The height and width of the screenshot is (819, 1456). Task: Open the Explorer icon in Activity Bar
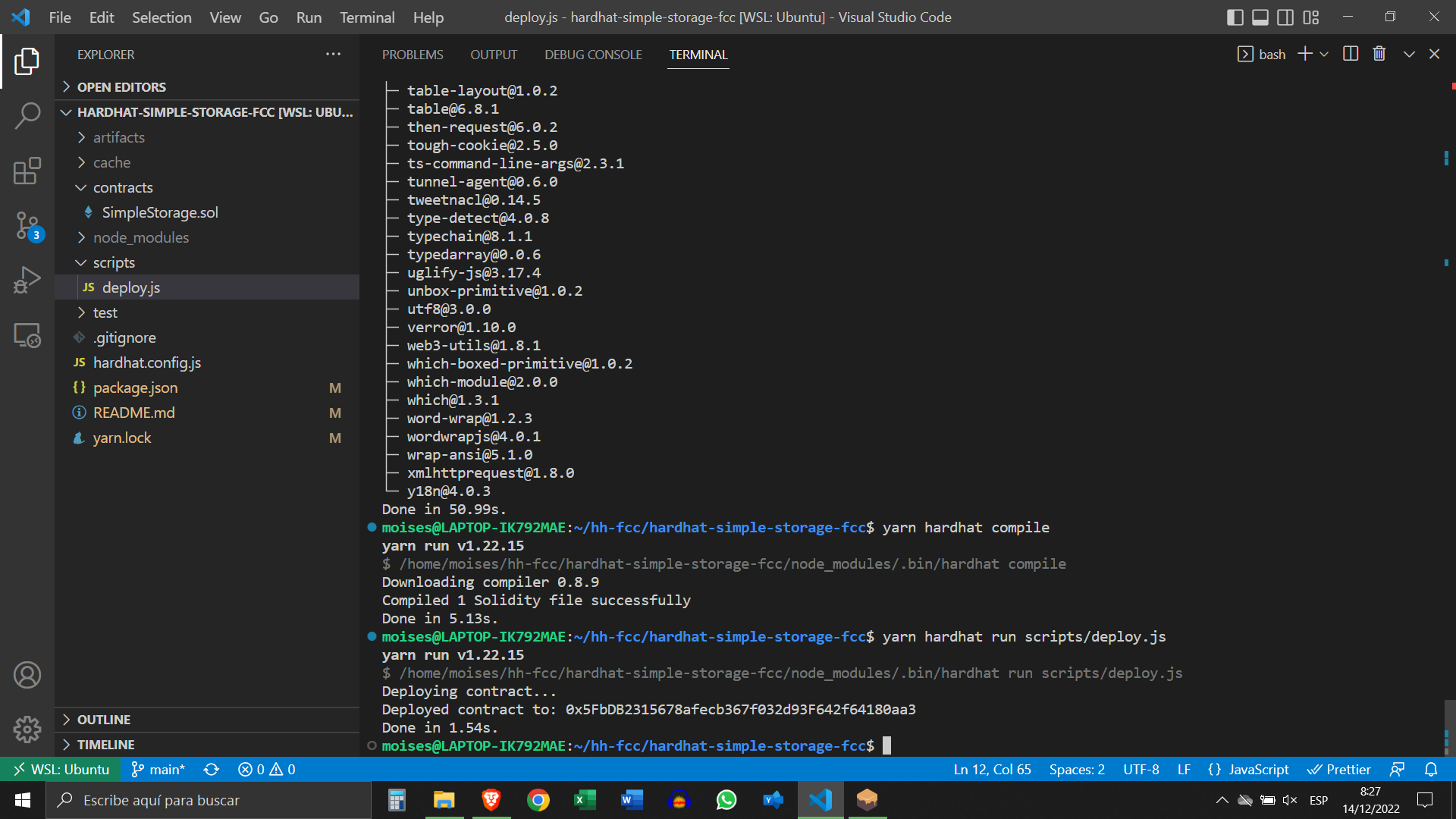27,61
